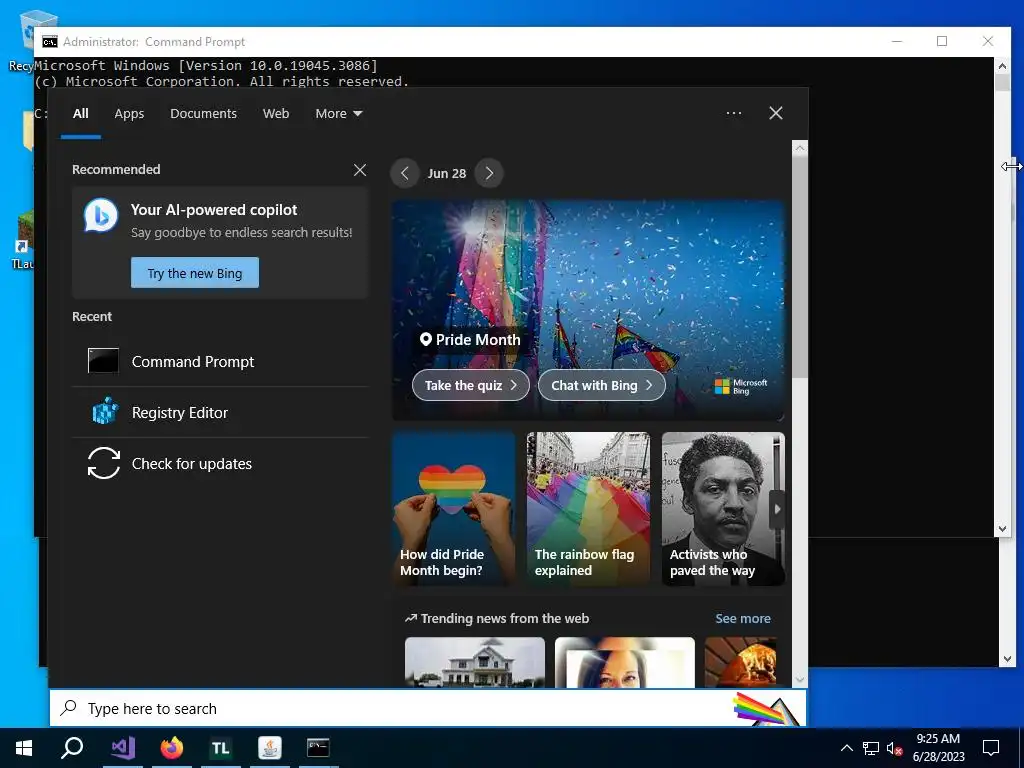Open Command Prompt from Recent list
Image resolution: width=1024 pixels, height=768 pixels.
pyautogui.click(x=220, y=362)
